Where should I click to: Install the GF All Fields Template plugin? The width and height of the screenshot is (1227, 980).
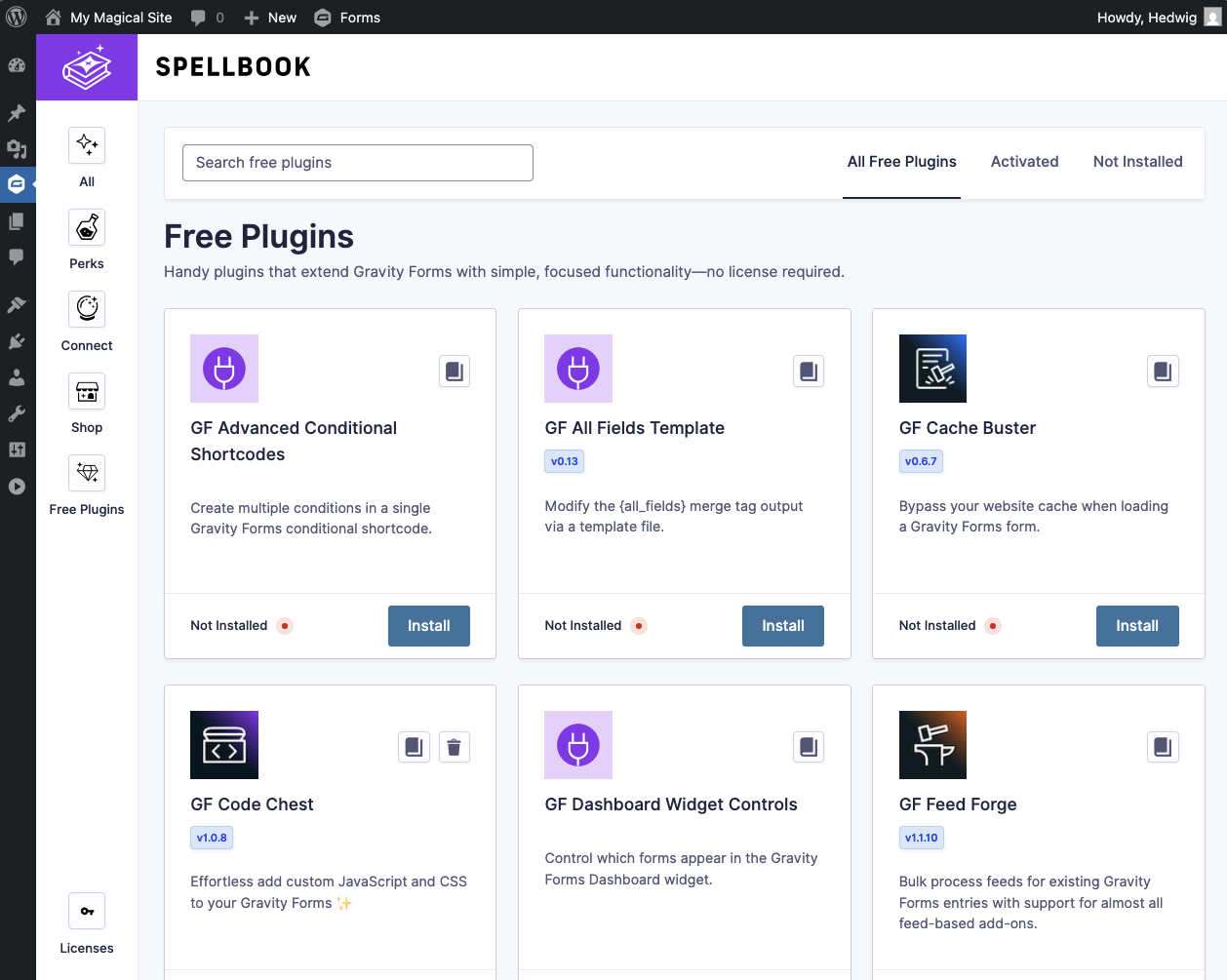(x=782, y=625)
